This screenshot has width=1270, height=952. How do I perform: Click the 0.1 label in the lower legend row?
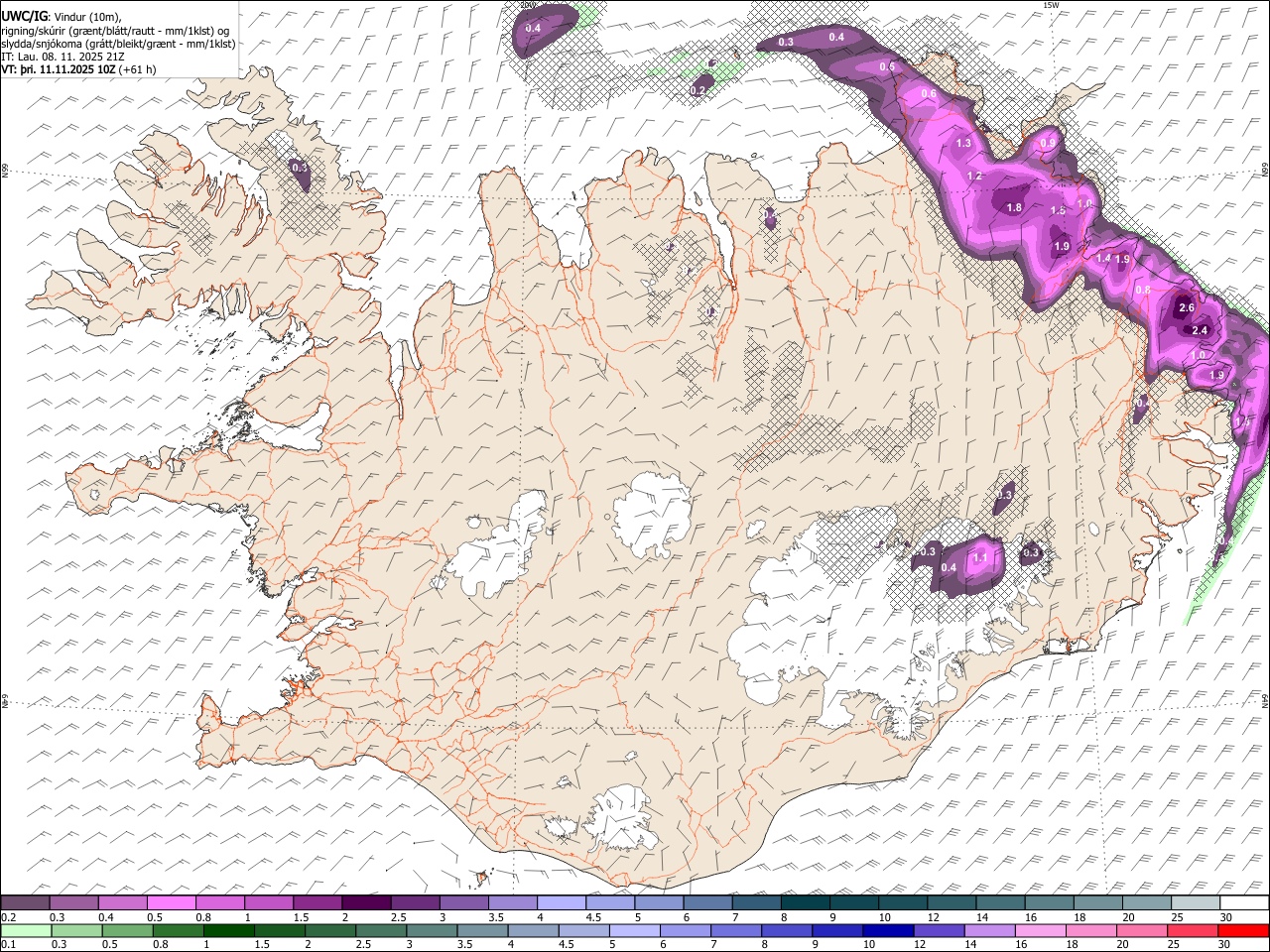pos(8,944)
